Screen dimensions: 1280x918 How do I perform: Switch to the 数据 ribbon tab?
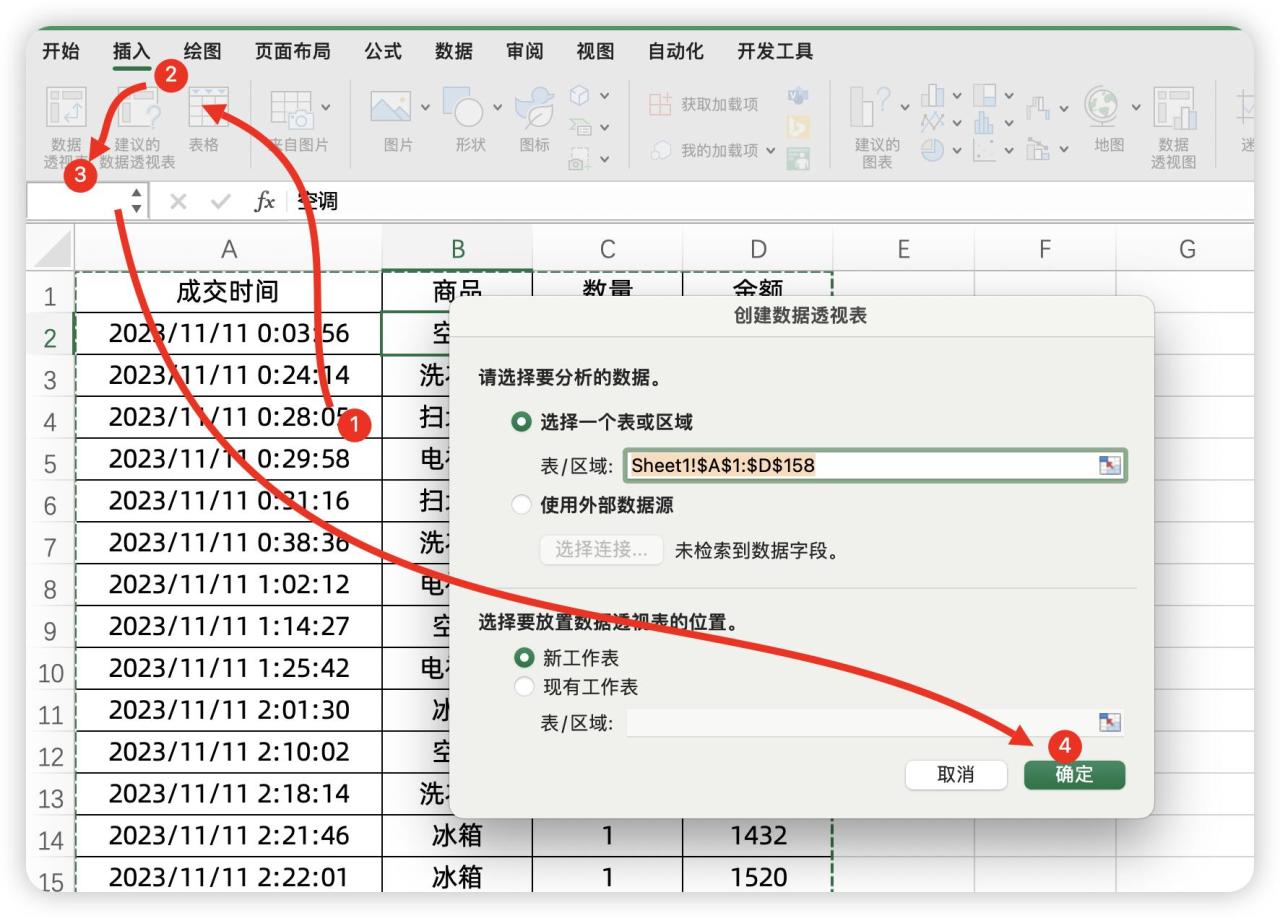454,51
